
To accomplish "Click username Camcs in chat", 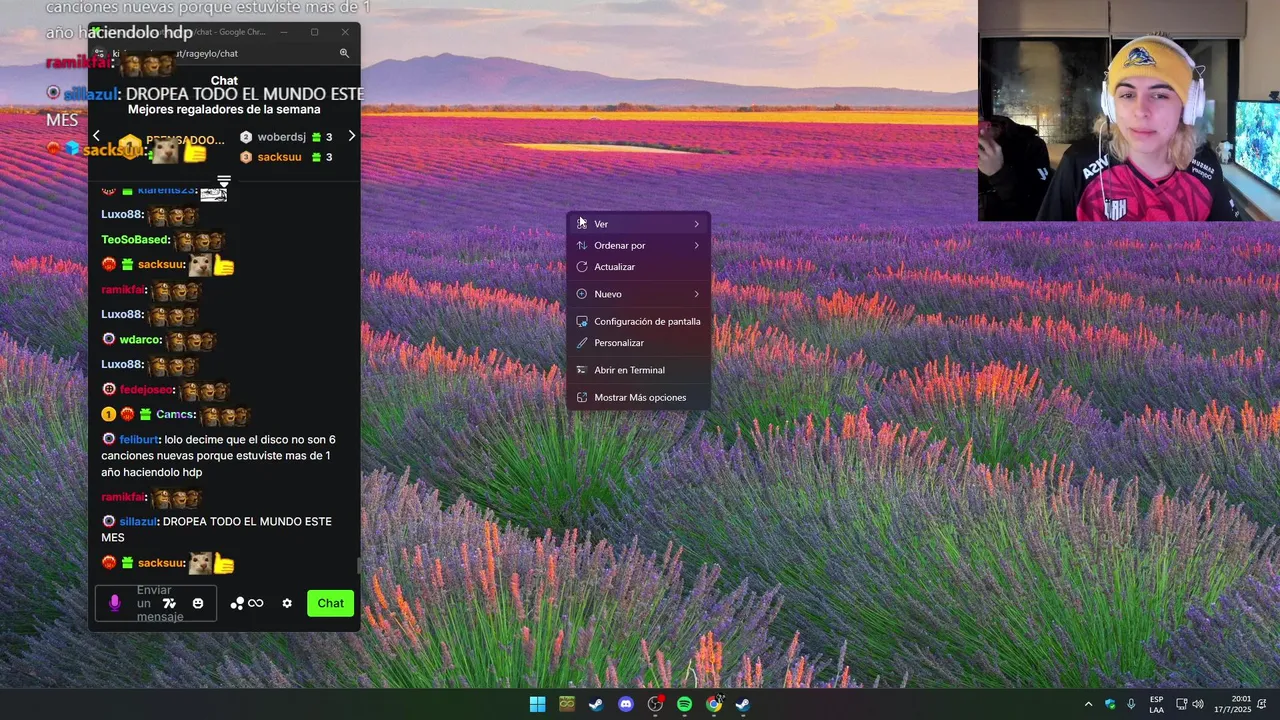I will pos(175,415).
